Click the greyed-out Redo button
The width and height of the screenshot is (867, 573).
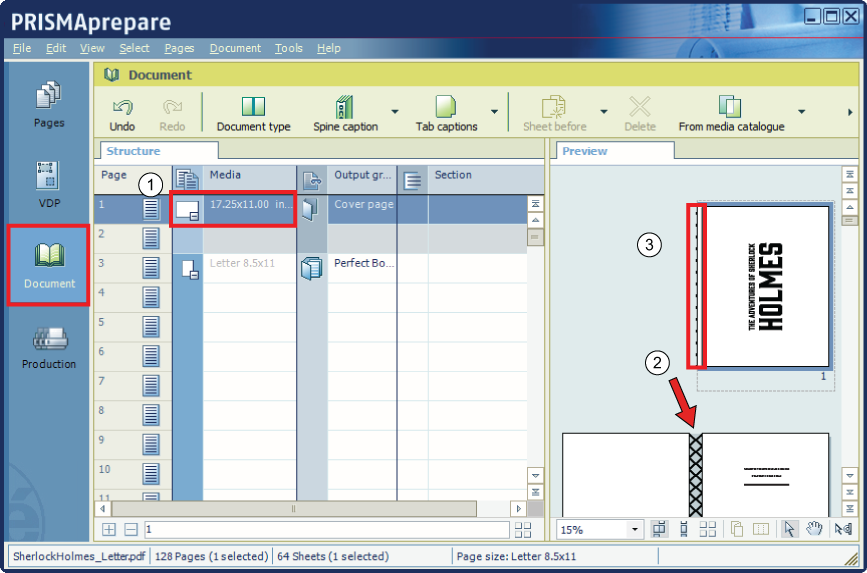pyautogui.click(x=172, y=114)
